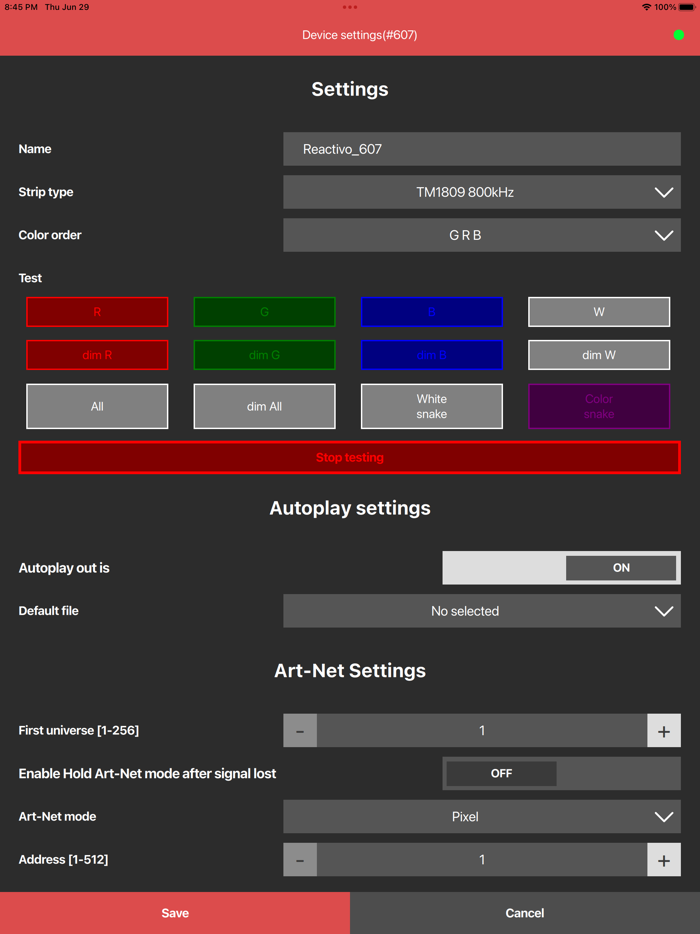
Task: Toggle Enable Hold Art-Net mode switch
Action: coord(561,773)
